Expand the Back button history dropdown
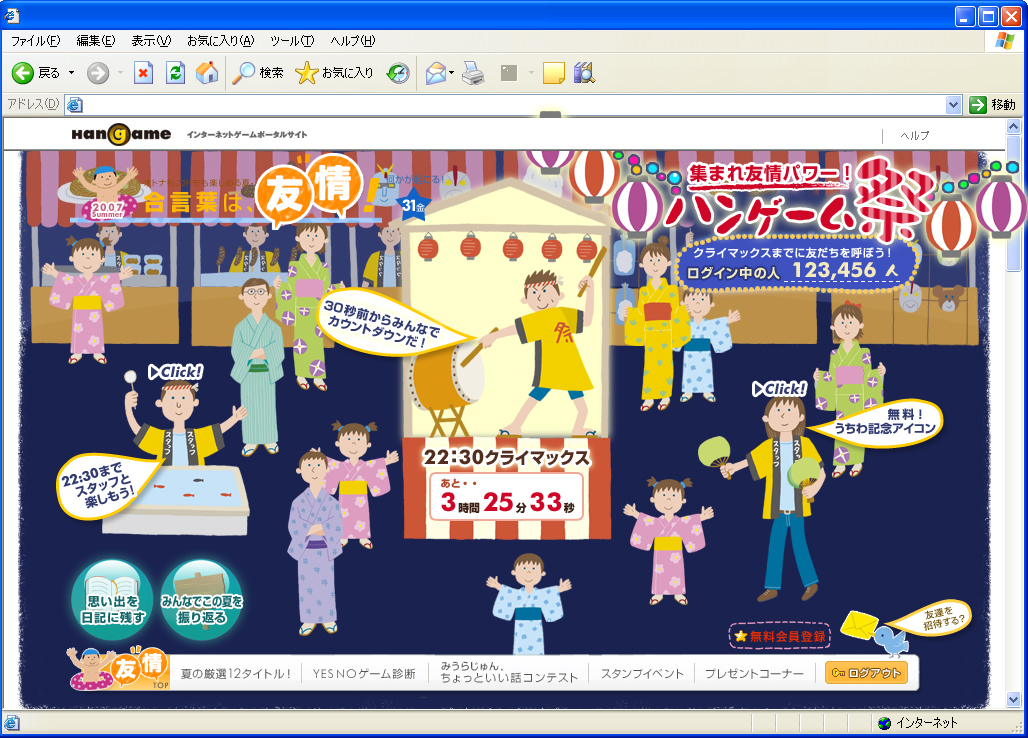This screenshot has height=738, width=1028. (x=71, y=73)
